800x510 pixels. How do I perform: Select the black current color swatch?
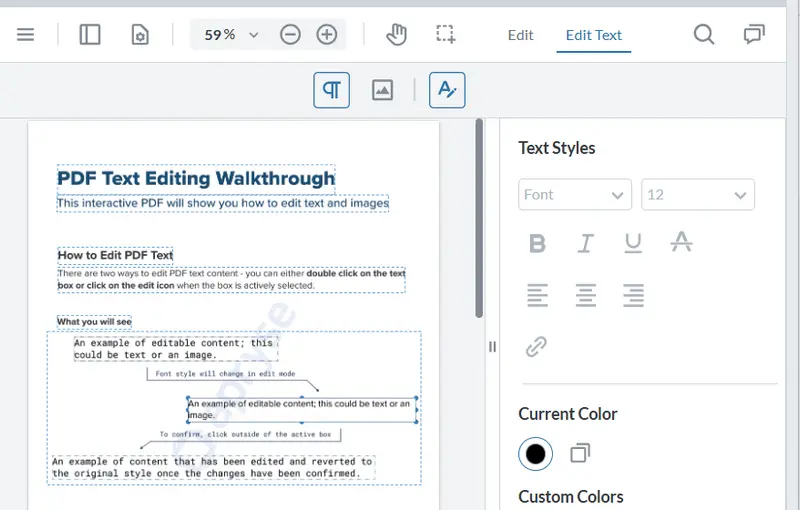coord(535,453)
